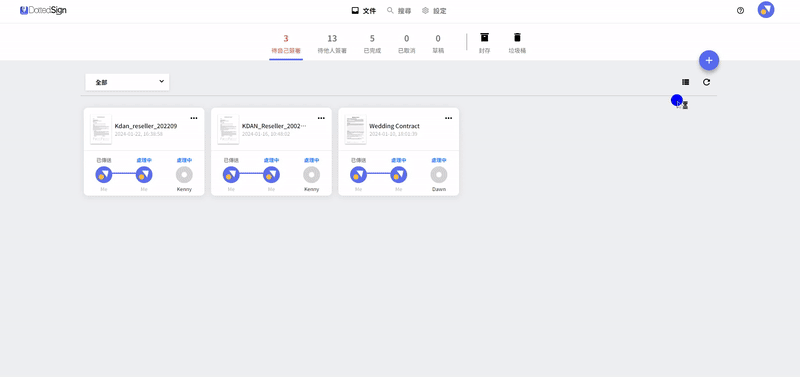800x377 pixels.
Task: Click Dawn's avatar on Wedding Contract card
Action: (x=439, y=174)
